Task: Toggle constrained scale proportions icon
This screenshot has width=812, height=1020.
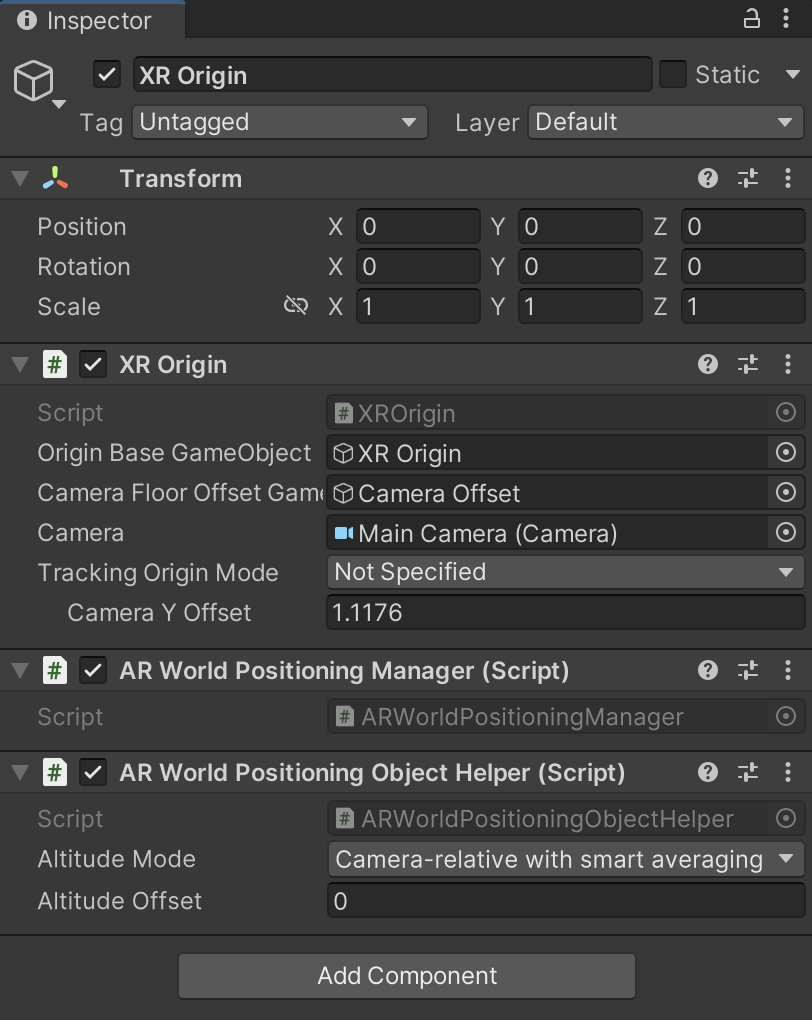Action: pos(296,306)
